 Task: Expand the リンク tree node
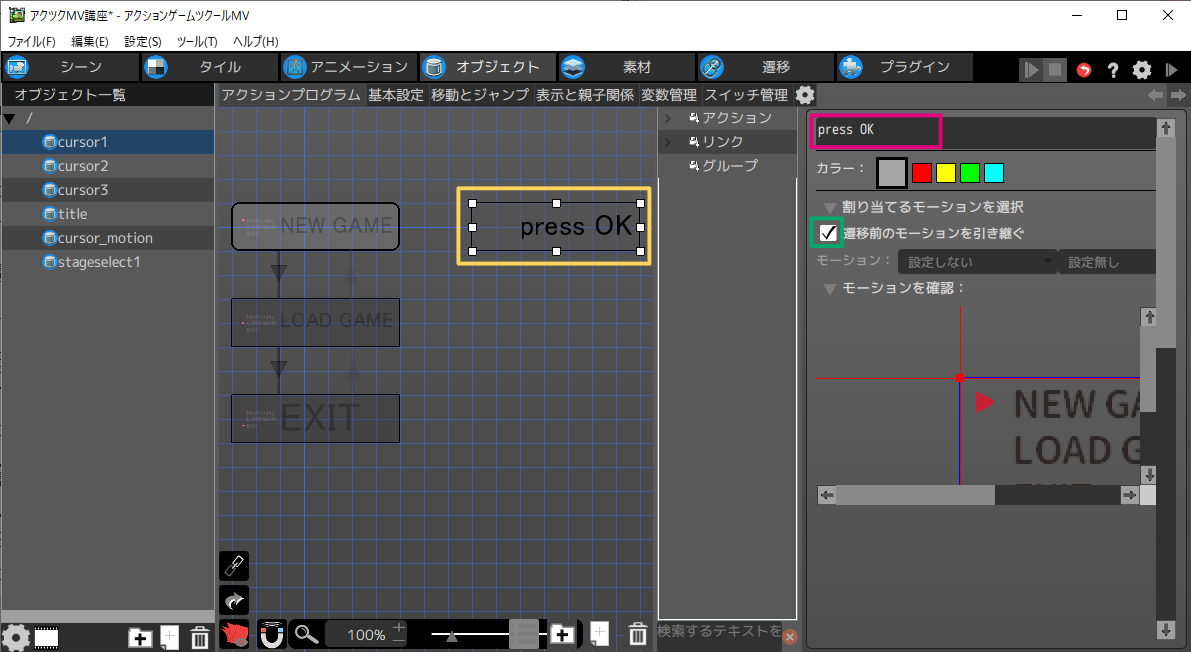668,142
